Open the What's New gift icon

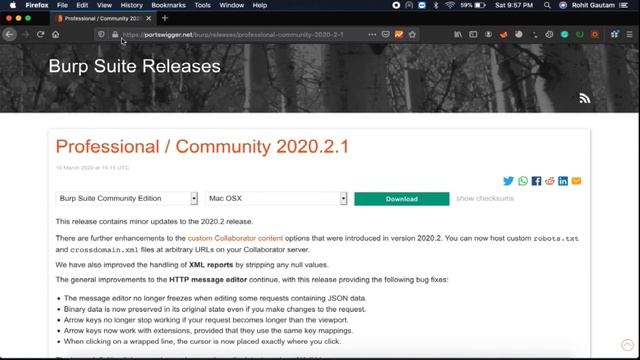coord(614,35)
